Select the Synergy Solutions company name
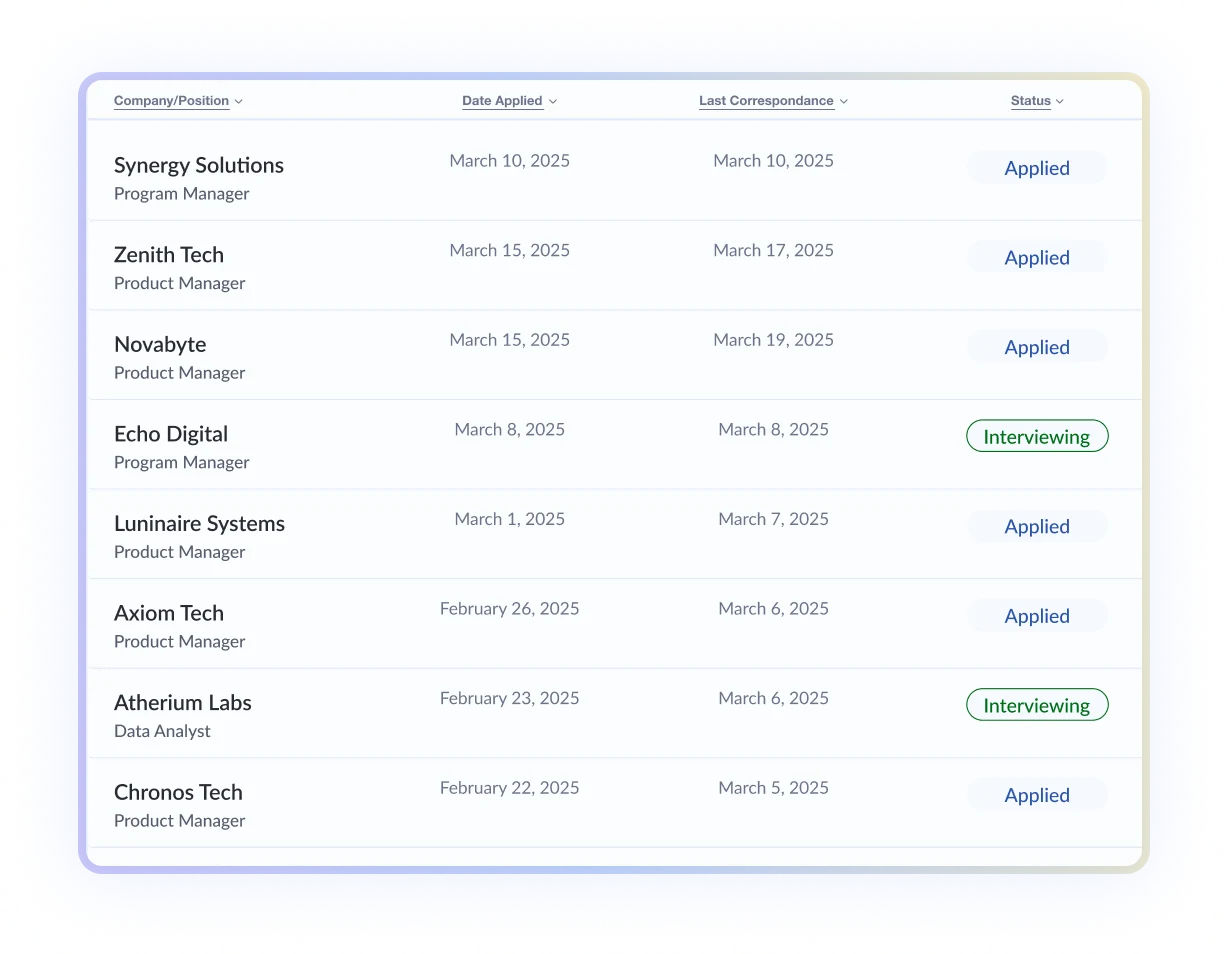1224x954 pixels. (199, 166)
